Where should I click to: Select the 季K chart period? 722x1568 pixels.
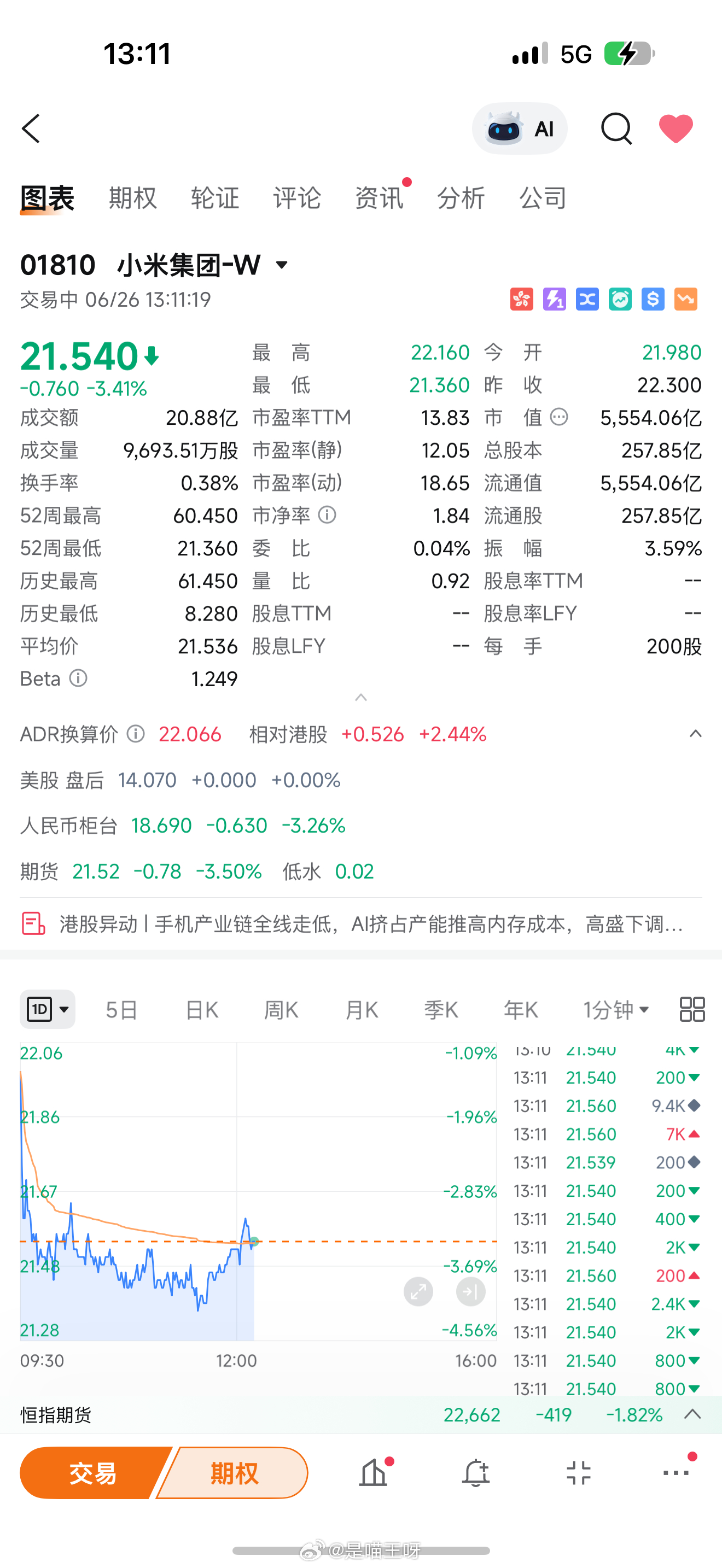coord(441,1010)
